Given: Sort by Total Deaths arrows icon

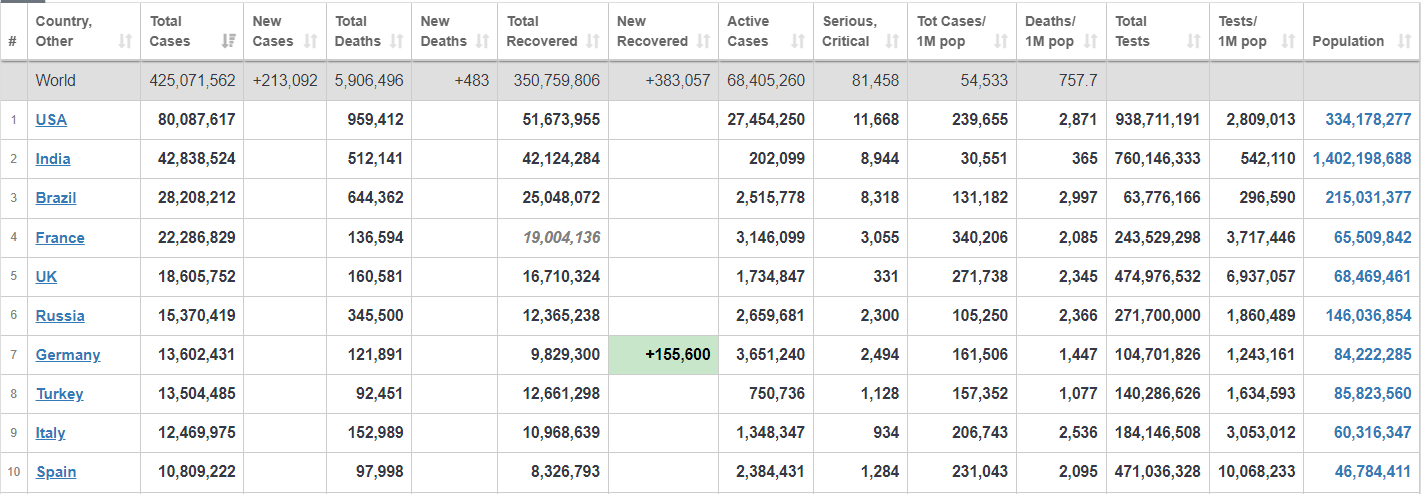Looking at the screenshot, I should tap(396, 41).
